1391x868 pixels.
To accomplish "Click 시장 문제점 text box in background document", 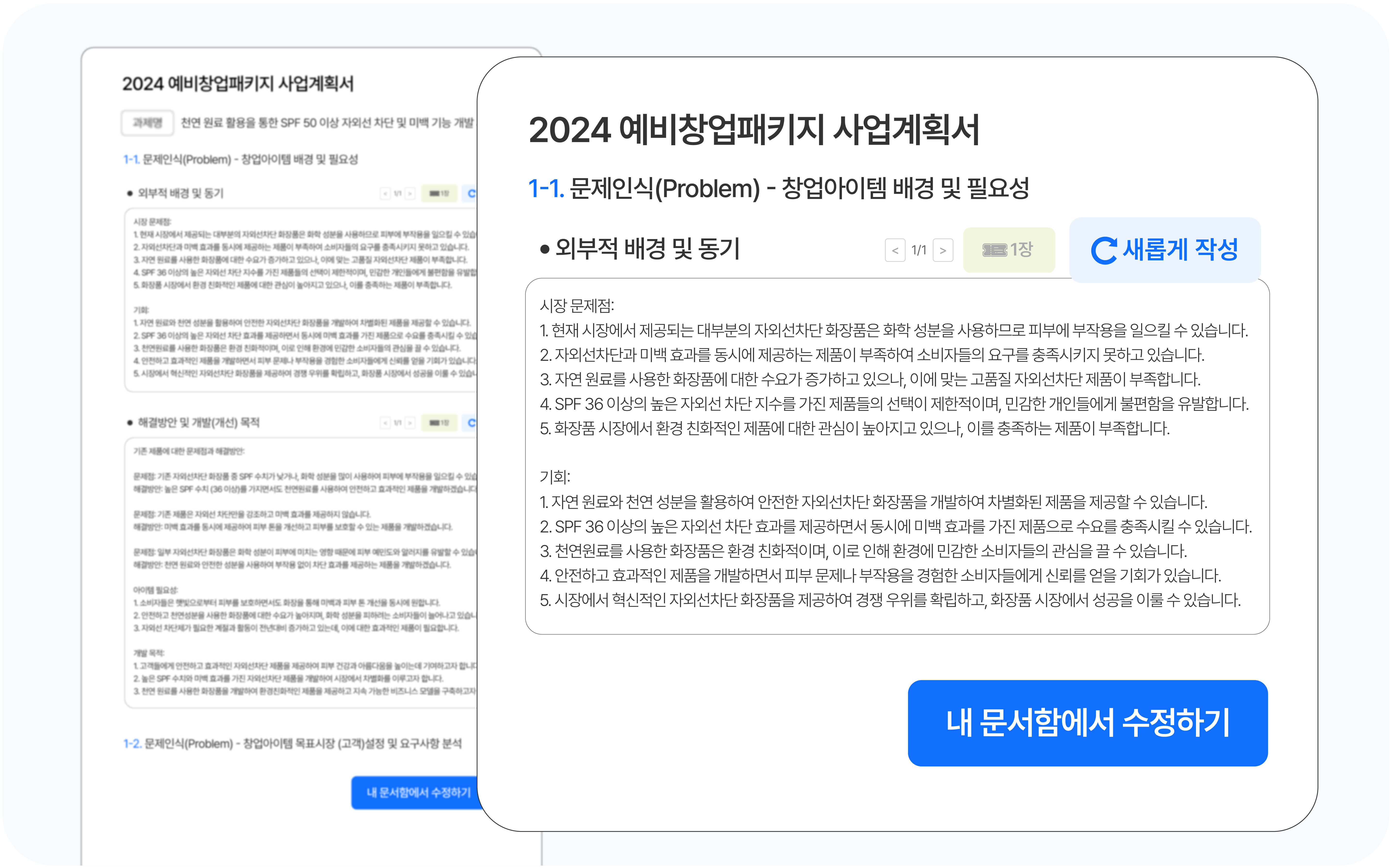I will (x=301, y=300).
